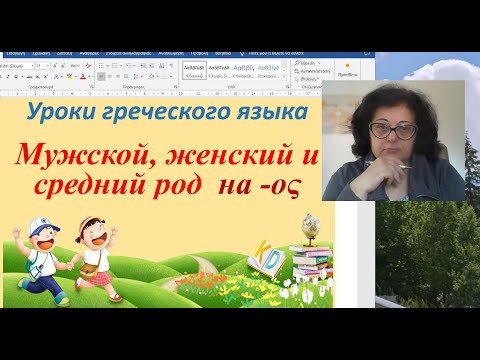The width and height of the screenshot is (480, 360).
Task: Toggle Justify paragraph alignment
Action: point(126,77)
